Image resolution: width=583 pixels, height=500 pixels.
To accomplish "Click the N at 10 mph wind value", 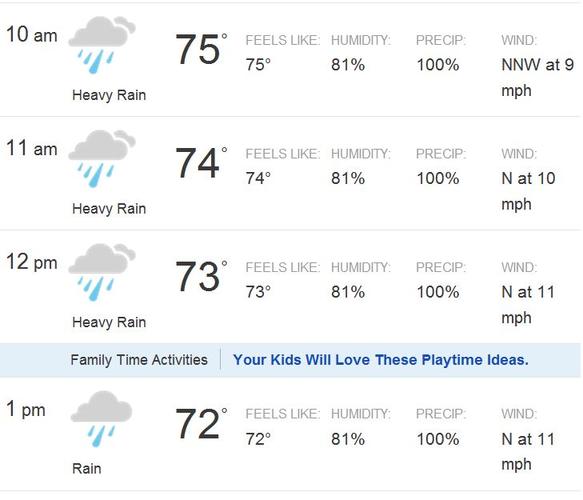I will (x=528, y=191).
